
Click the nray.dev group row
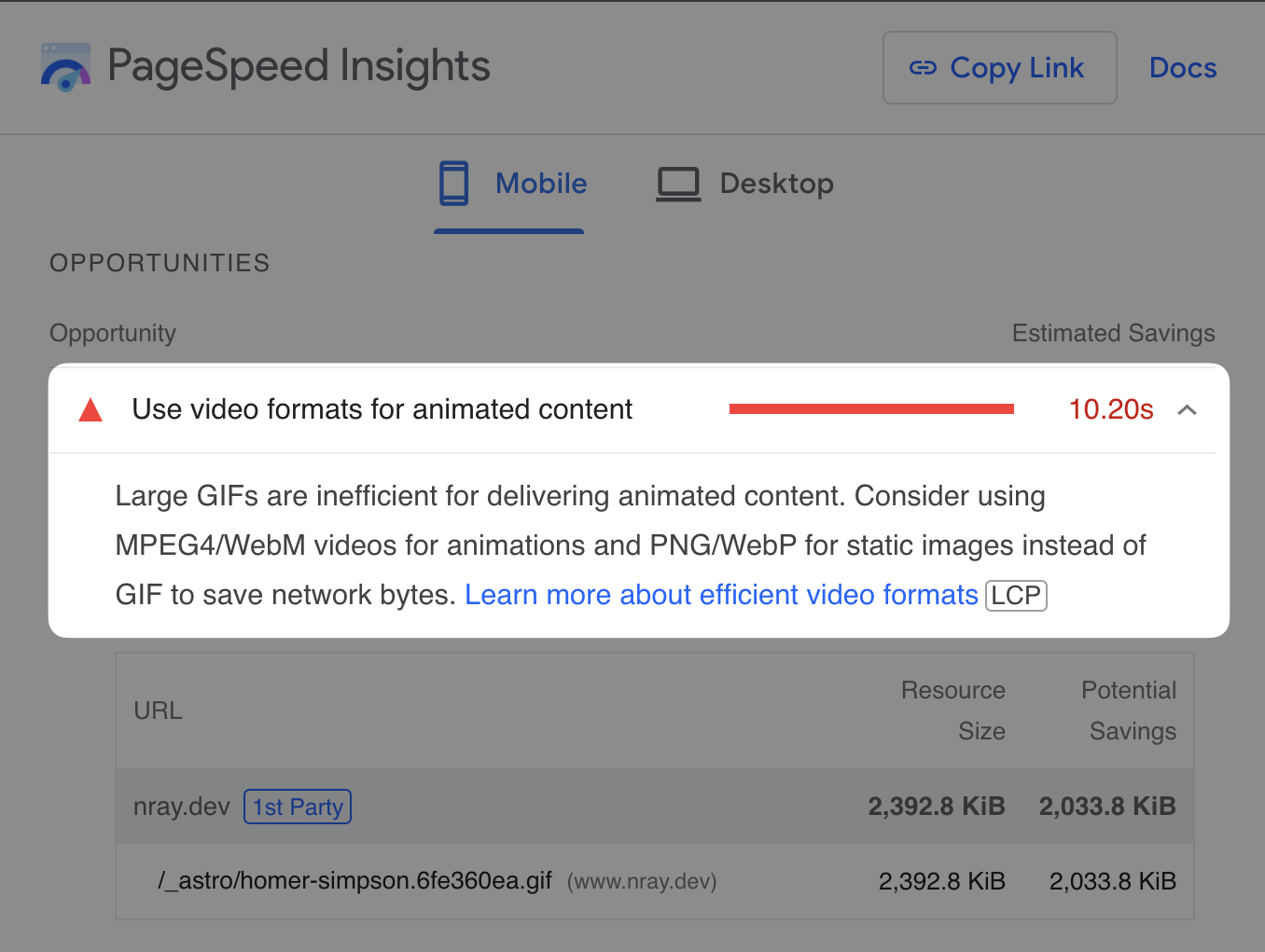tap(655, 807)
